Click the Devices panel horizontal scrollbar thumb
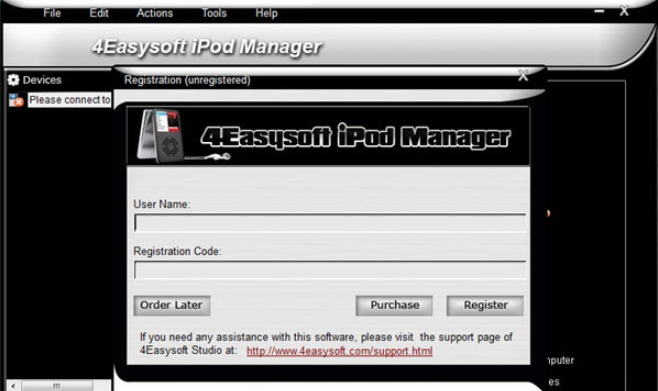This screenshot has height=391, width=658. coord(57,386)
